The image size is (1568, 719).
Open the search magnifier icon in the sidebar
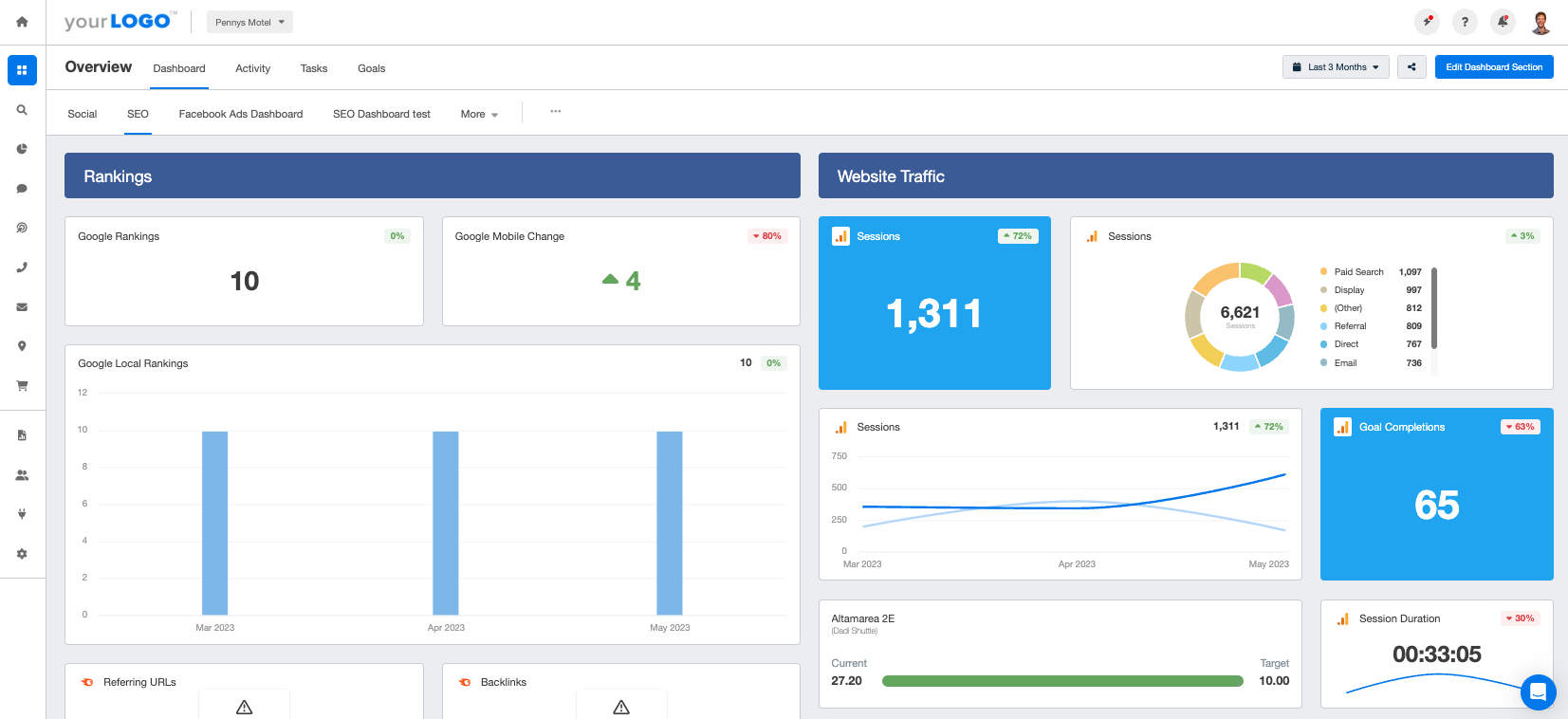coord(22,110)
